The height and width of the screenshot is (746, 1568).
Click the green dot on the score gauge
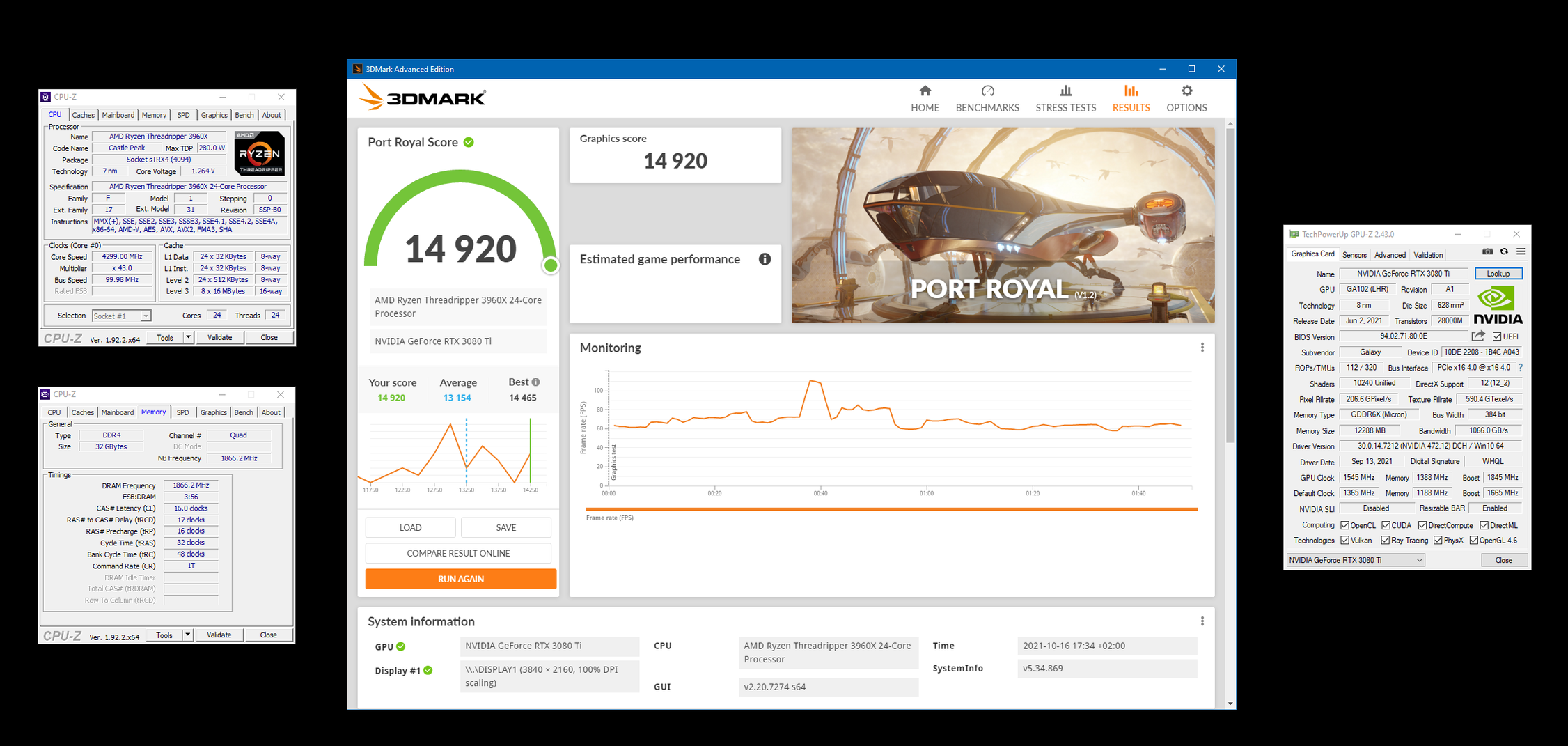[x=551, y=265]
